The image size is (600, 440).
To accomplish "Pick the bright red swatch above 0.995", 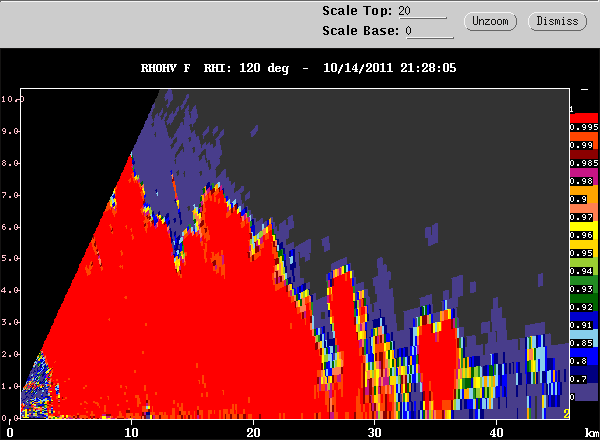I will coord(584,118).
